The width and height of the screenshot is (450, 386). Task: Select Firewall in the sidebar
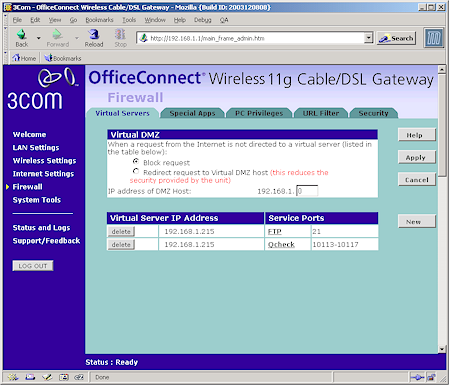(27, 187)
